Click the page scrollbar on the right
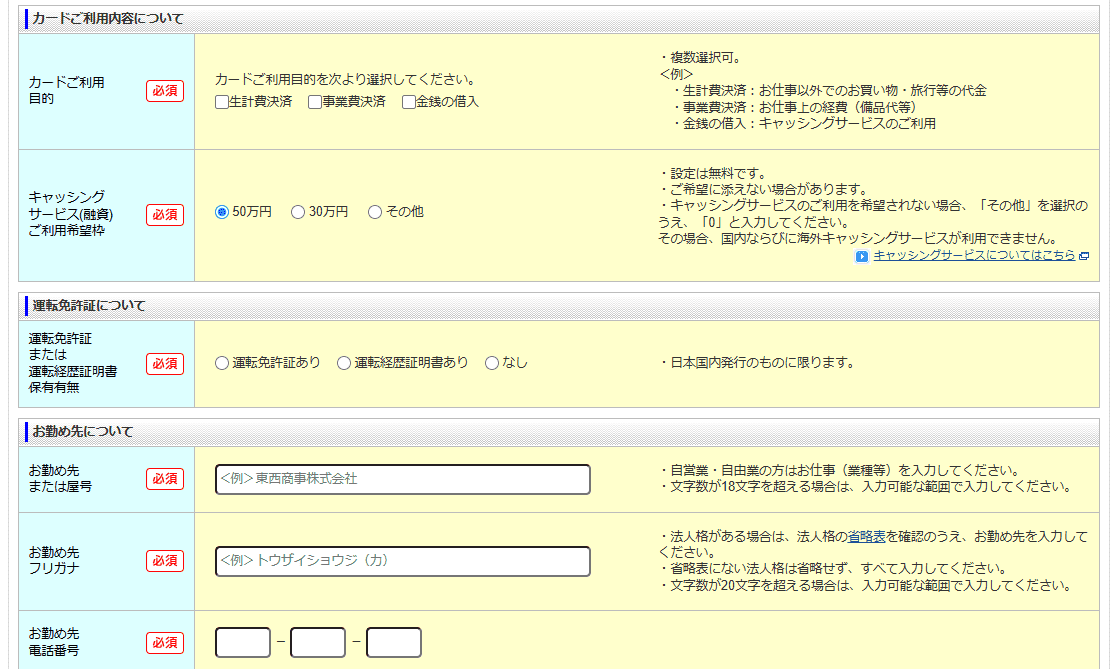This screenshot has height=669, width=1119. [x=1113, y=334]
